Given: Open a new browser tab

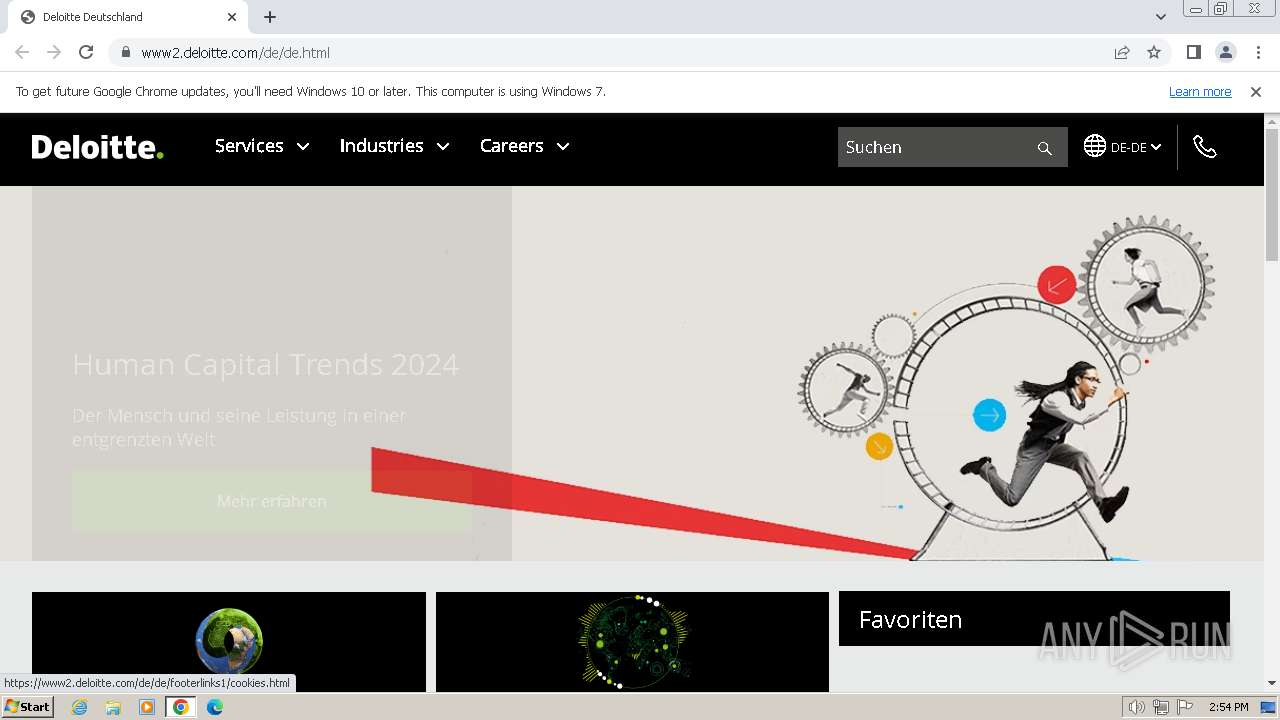Looking at the screenshot, I should tap(270, 17).
